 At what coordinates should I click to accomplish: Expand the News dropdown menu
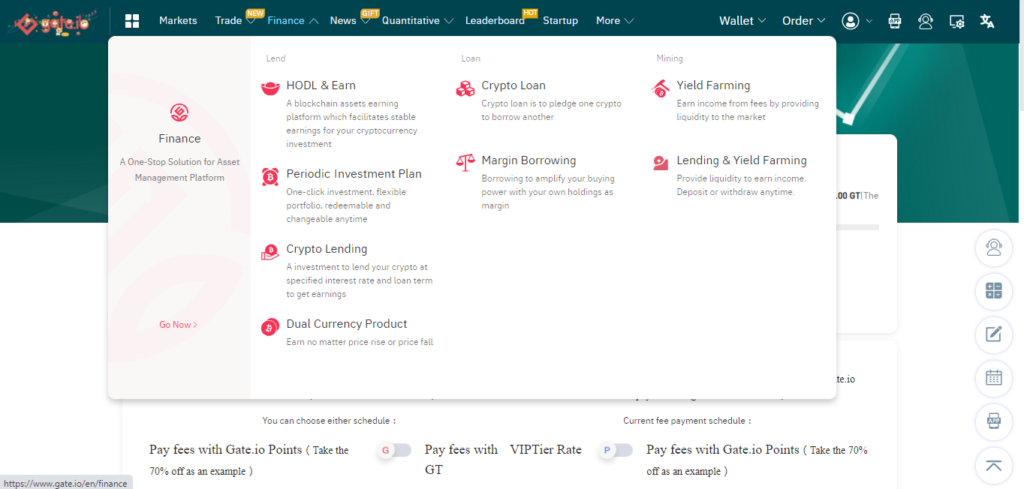365,22
